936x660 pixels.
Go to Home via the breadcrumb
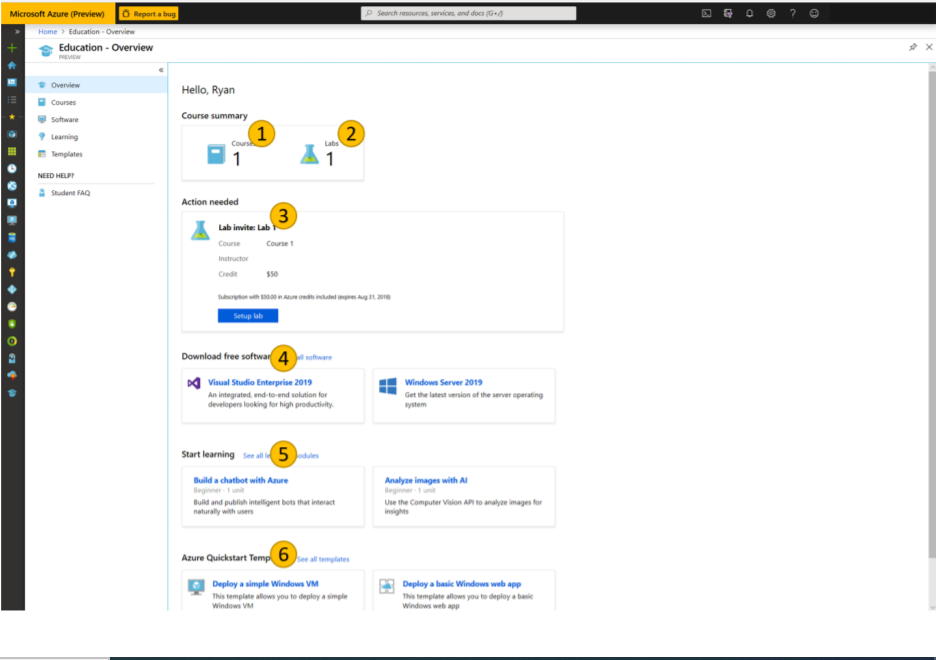coord(48,32)
